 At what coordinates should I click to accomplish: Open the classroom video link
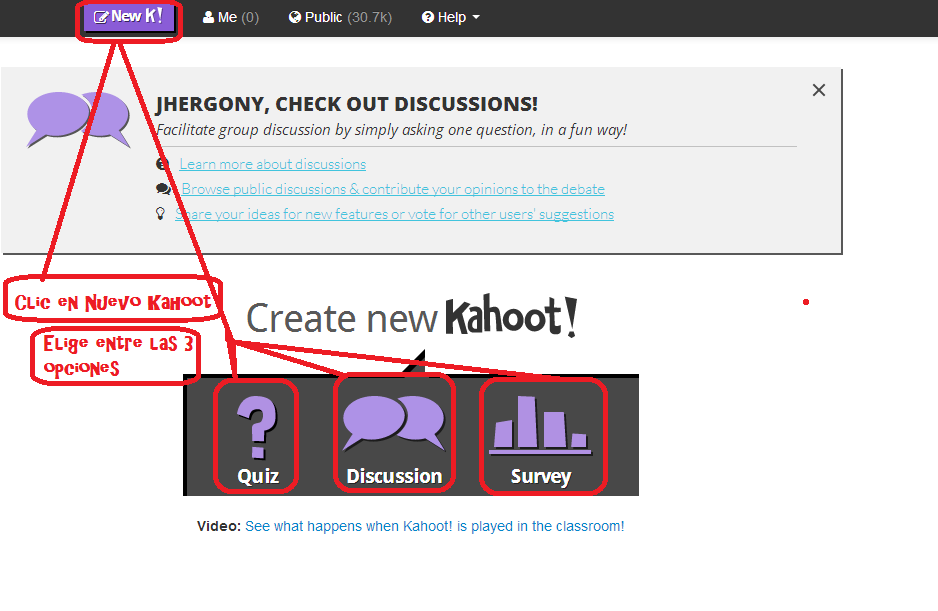coord(435,526)
